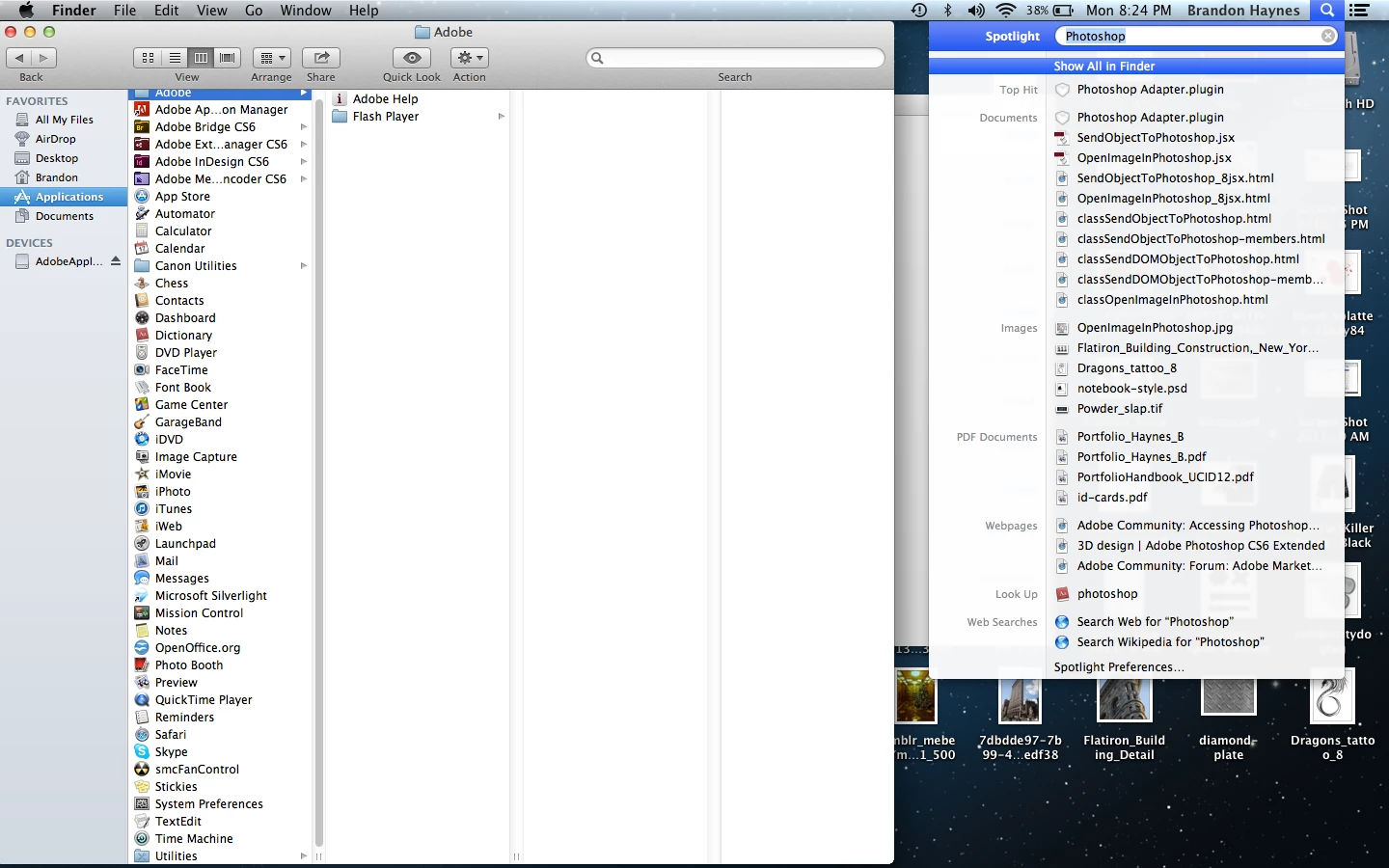Expand the Utilities folder arrow
Viewport: 1389px width, 868px height.
(x=304, y=855)
